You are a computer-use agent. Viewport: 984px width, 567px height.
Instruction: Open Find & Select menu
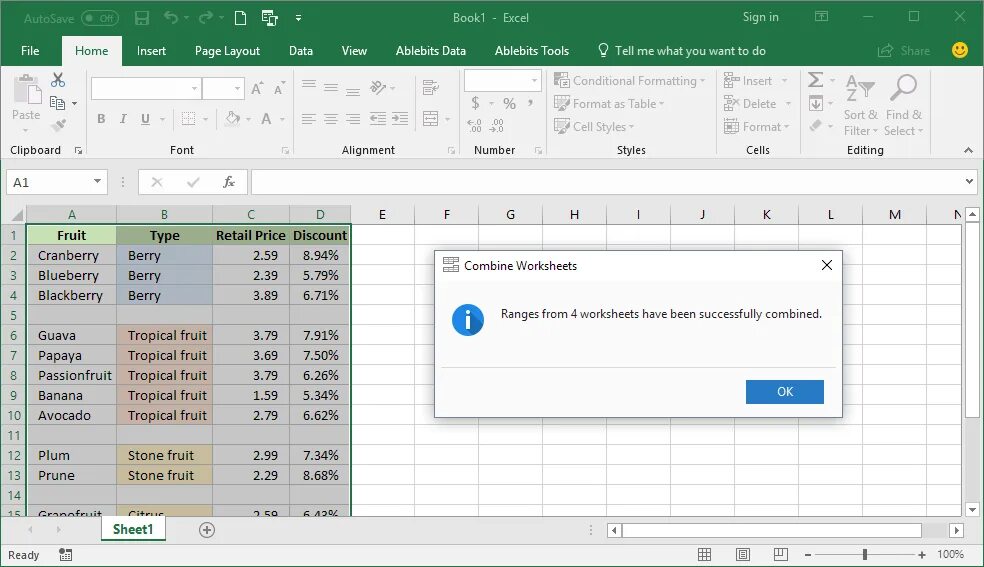click(x=904, y=105)
